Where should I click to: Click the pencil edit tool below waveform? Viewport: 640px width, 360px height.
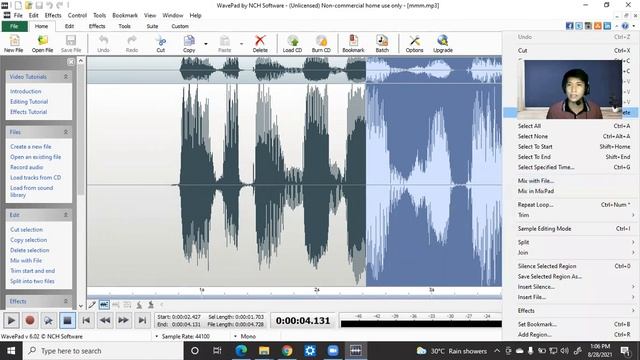(92, 304)
